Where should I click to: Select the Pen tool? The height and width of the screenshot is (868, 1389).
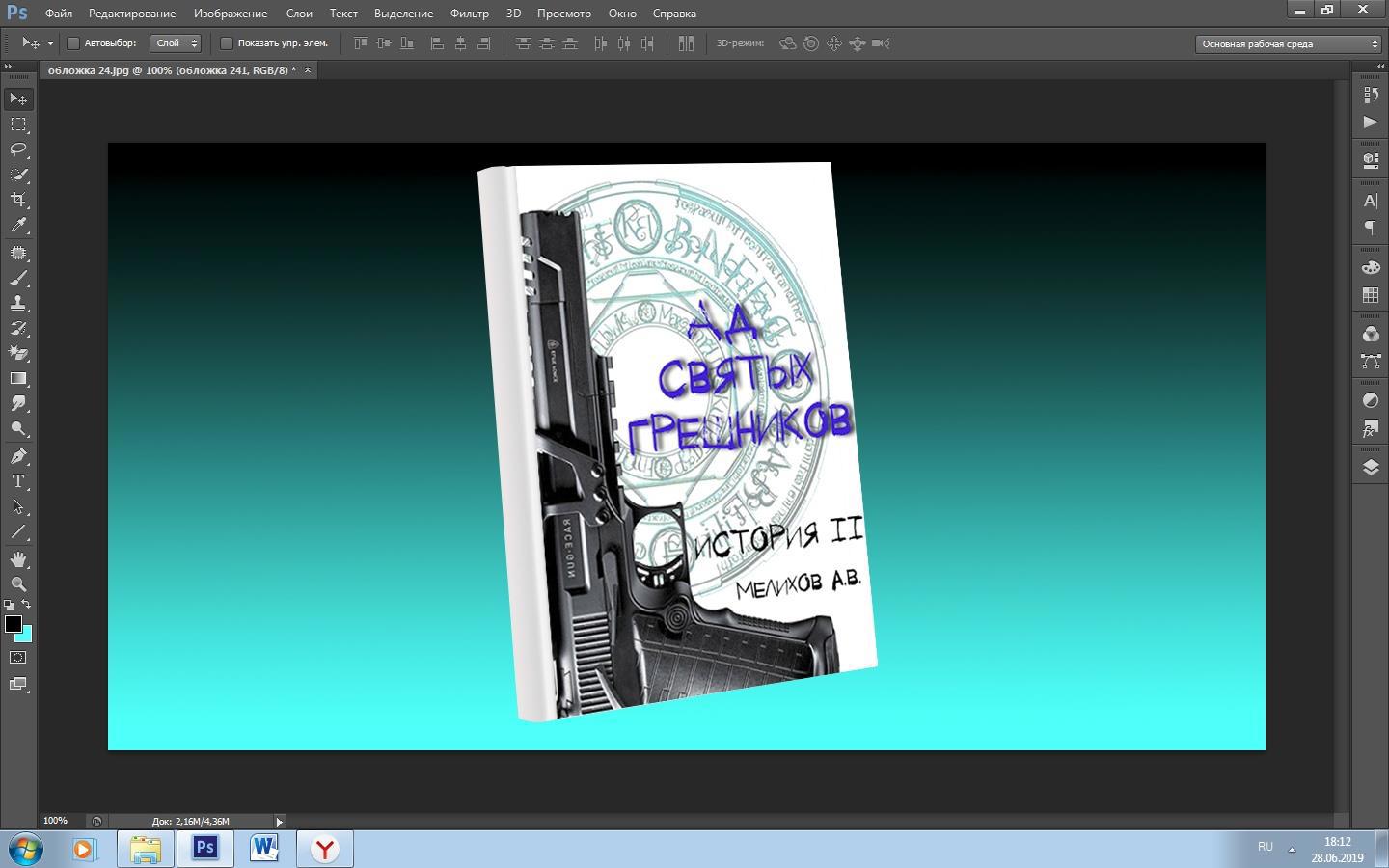(18, 456)
